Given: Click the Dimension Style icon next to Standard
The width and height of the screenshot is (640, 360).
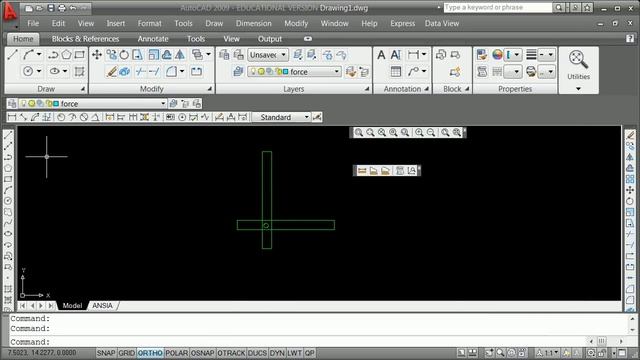Looking at the screenshot, I should [317, 117].
